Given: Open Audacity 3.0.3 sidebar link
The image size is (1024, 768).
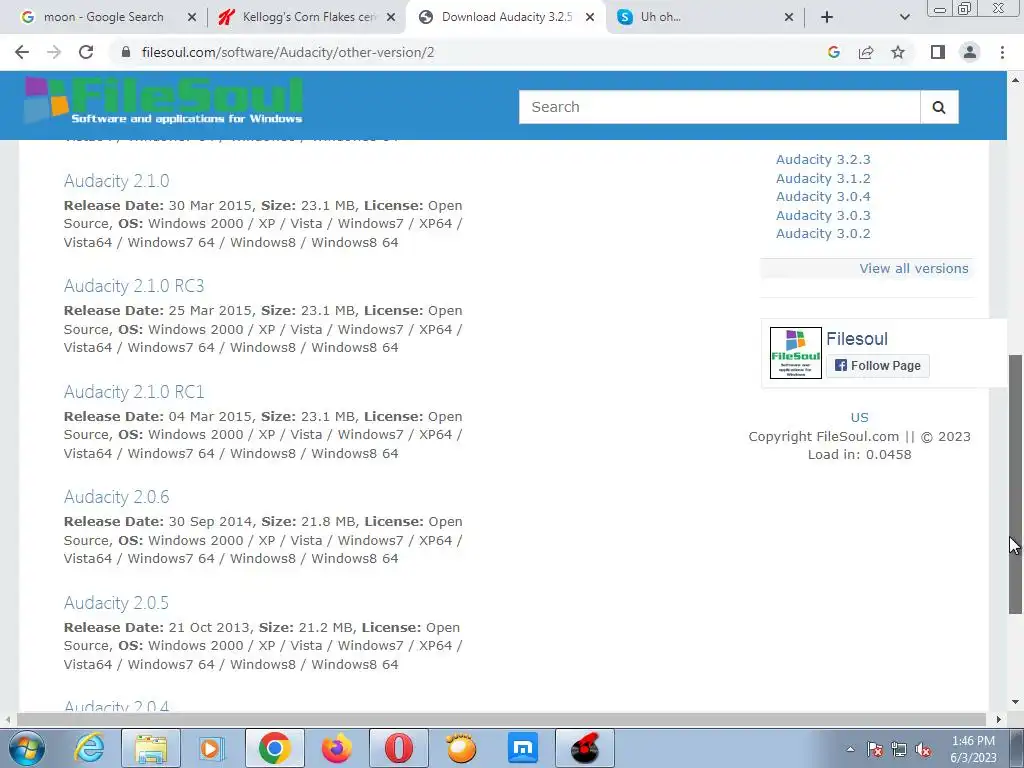Looking at the screenshot, I should pos(823,216).
